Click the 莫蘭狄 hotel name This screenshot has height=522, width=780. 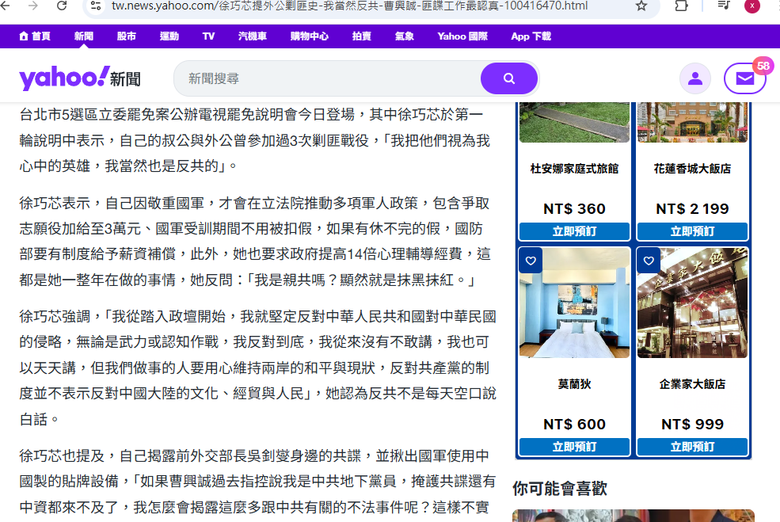click(x=575, y=384)
